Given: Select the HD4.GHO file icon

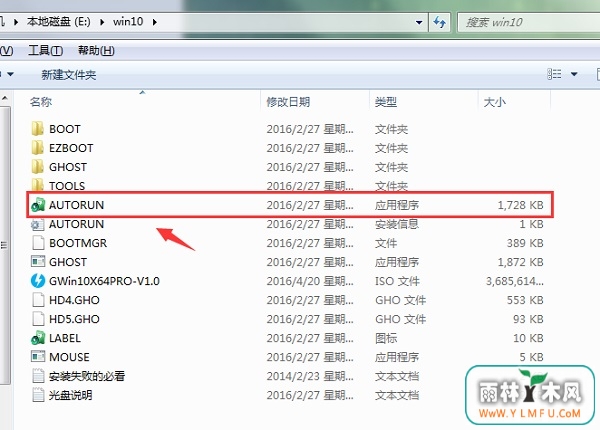Looking at the screenshot, I should [x=38, y=300].
